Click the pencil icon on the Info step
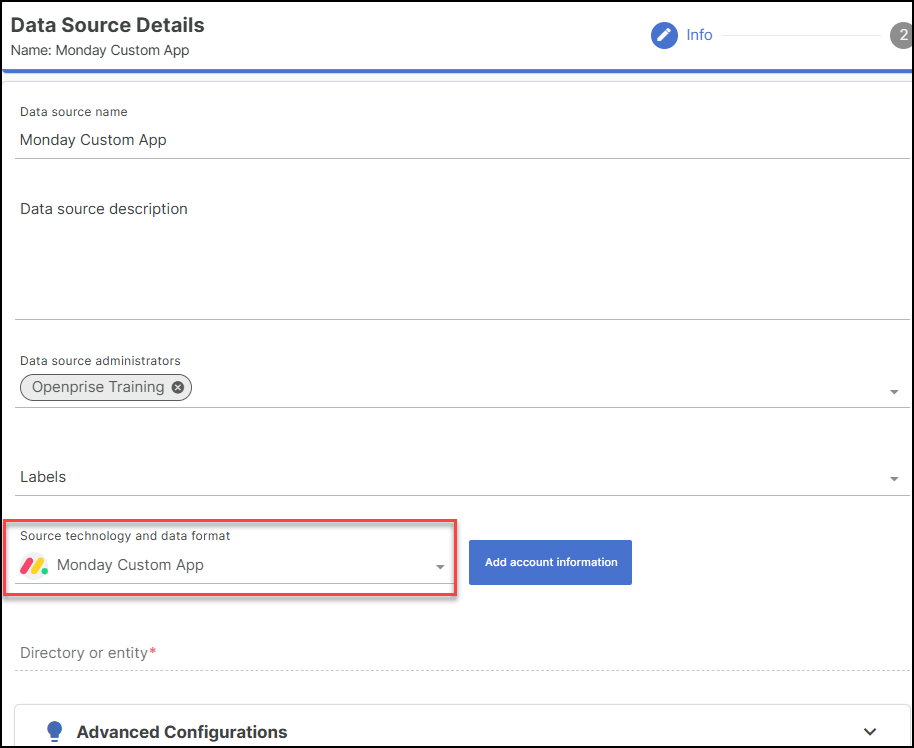Image resolution: width=914 pixels, height=748 pixels. tap(664, 36)
